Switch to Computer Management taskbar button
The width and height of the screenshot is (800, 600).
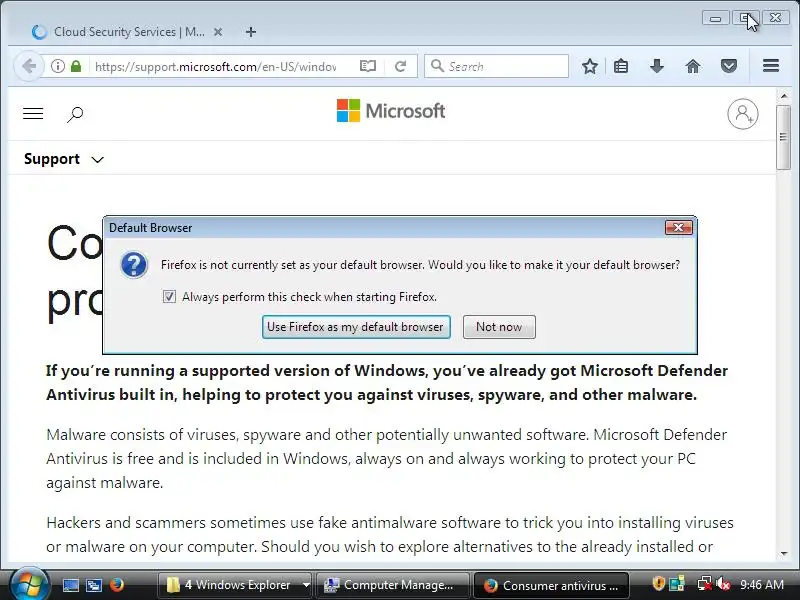pos(391,585)
